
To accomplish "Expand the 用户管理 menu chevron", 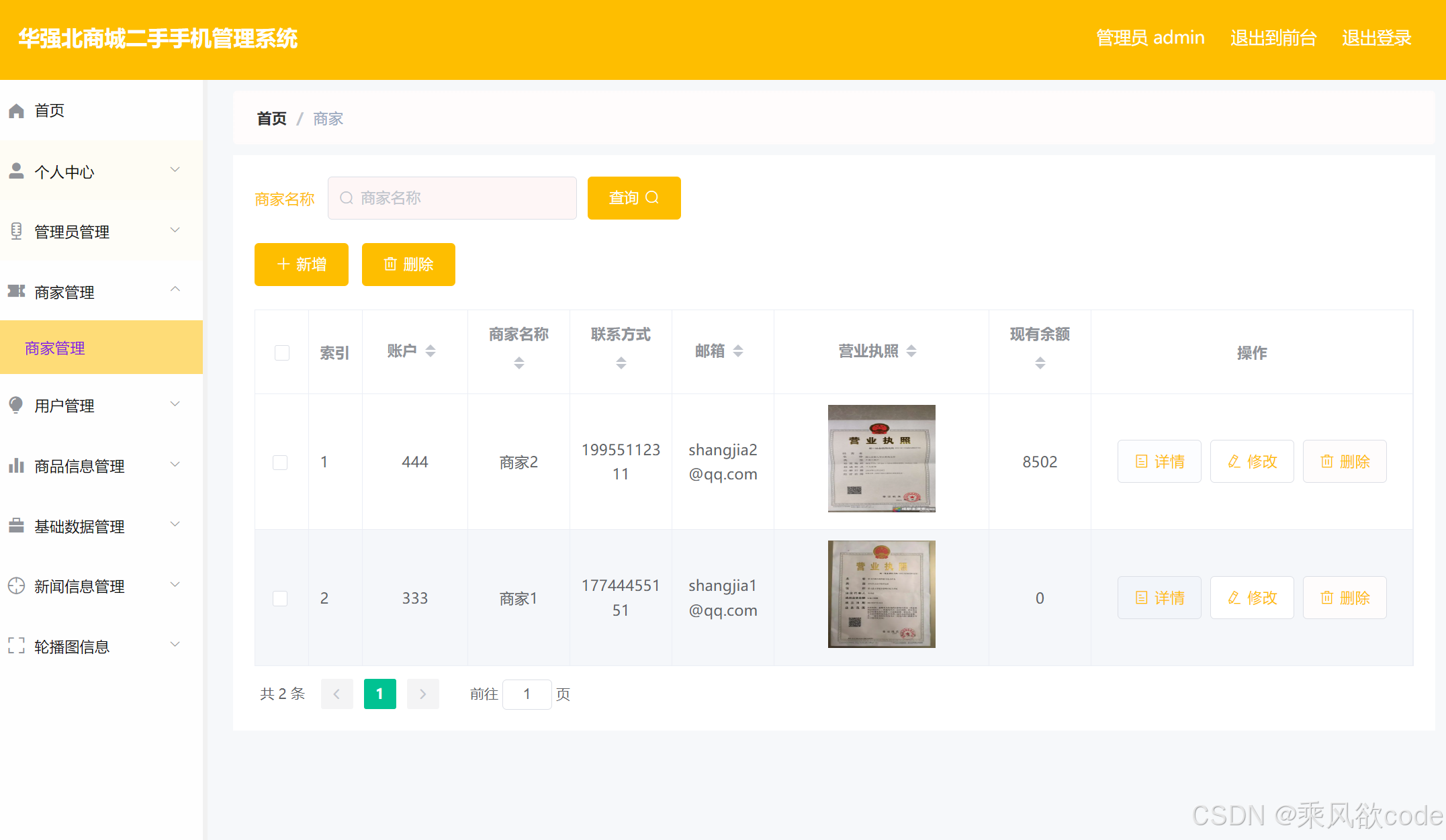I will coord(175,404).
